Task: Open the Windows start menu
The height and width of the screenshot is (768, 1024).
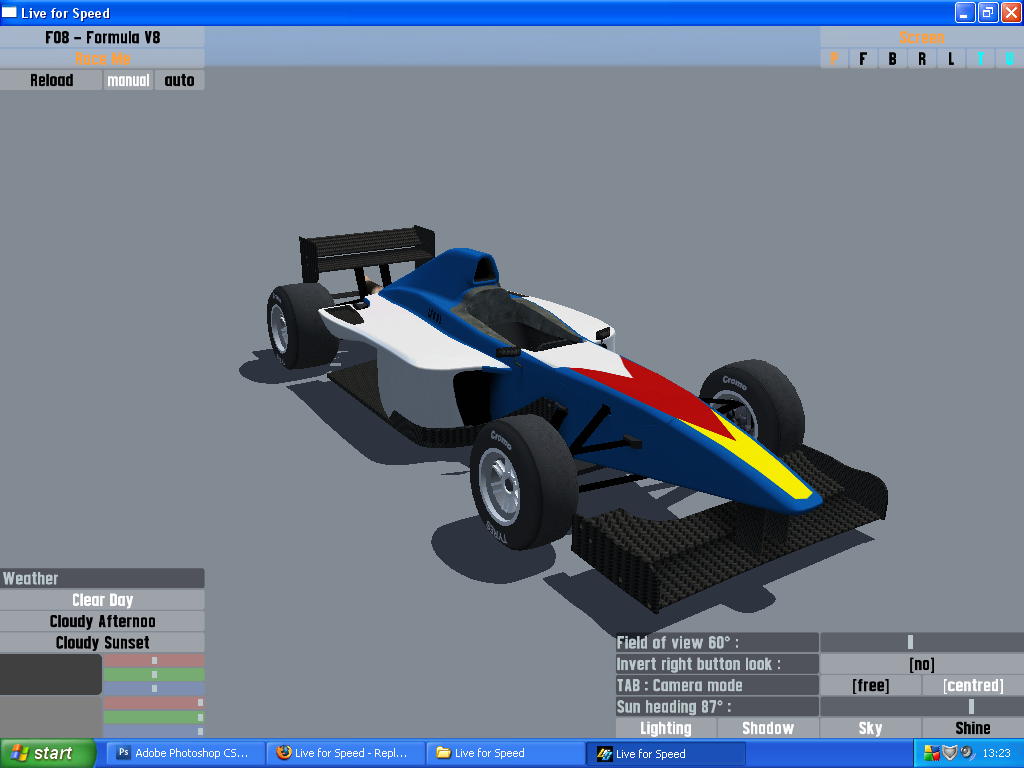Action: click(x=48, y=753)
